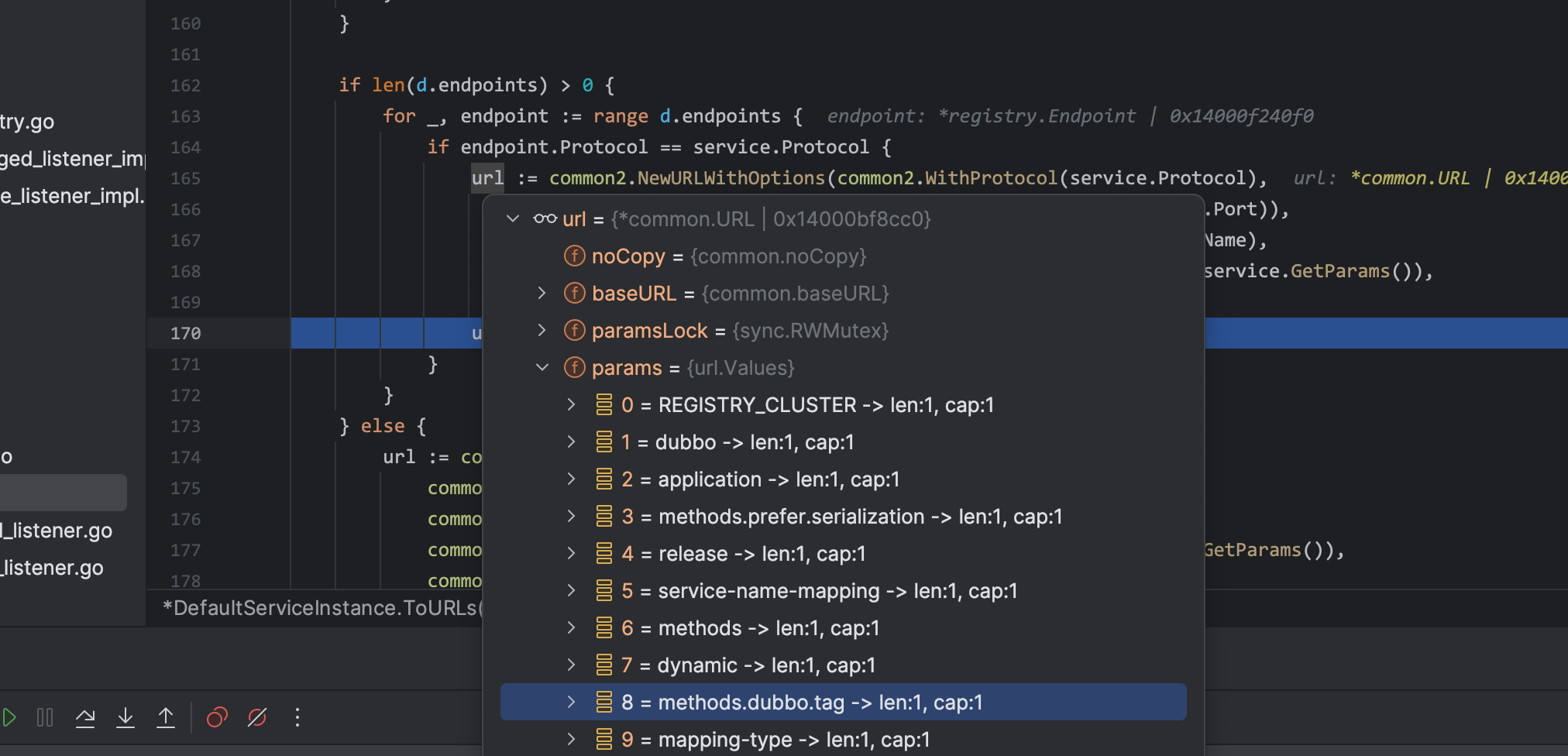Screen dimensions: 1568x756
Task: Click the watch glasses icon beside url
Action: (x=545, y=218)
